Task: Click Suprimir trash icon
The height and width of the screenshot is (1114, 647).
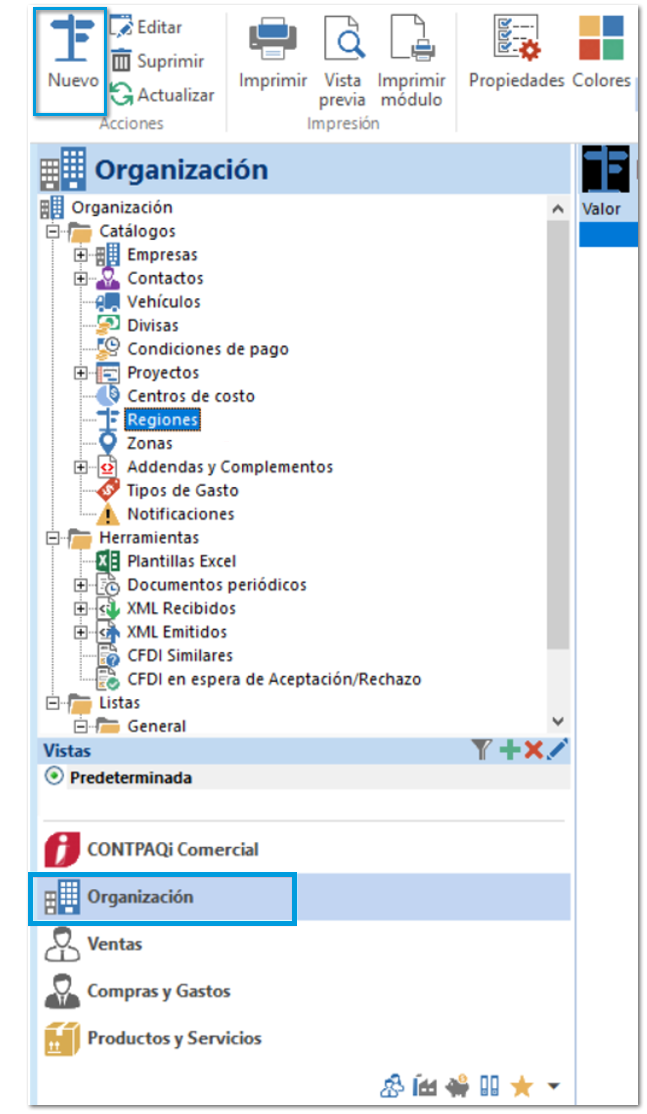Action: click(121, 61)
